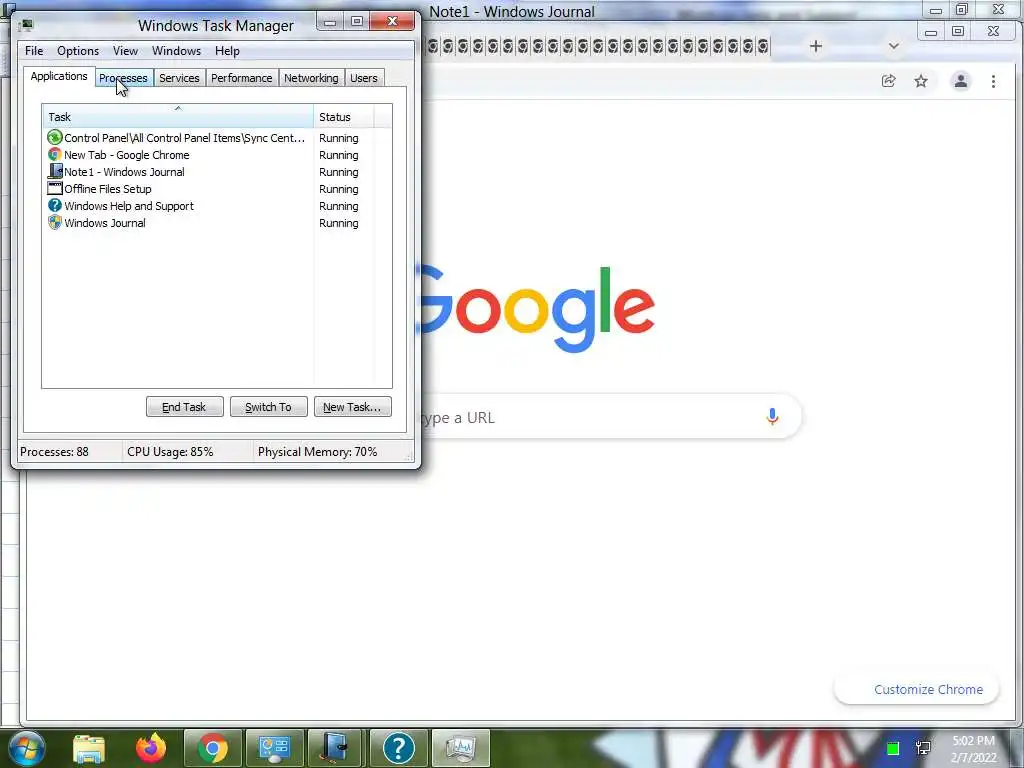This screenshot has width=1024, height=768.
Task: Select the 'Windows Help and Support' task text
Action: [129, 206]
